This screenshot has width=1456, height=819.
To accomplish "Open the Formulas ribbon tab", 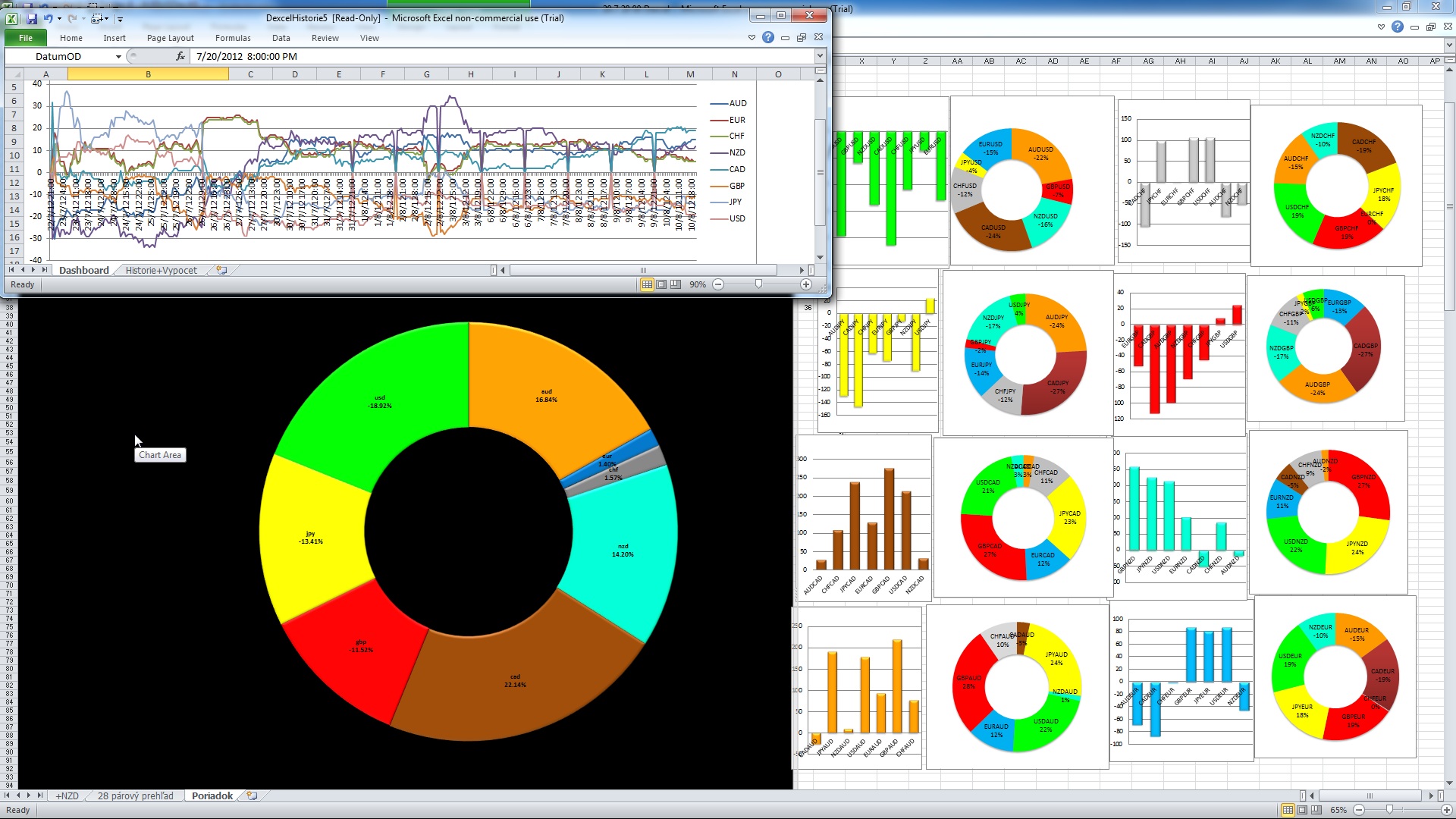I will pyautogui.click(x=233, y=38).
